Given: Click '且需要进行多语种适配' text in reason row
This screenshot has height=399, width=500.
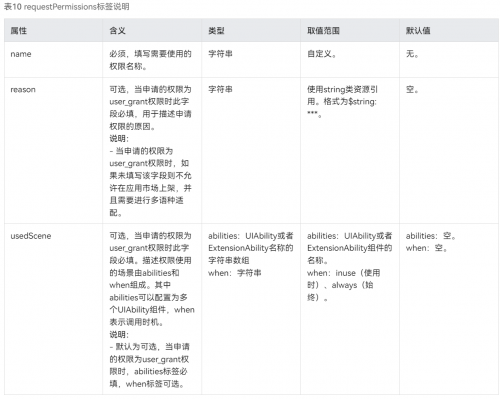Looking at the screenshot, I should click(146, 206).
